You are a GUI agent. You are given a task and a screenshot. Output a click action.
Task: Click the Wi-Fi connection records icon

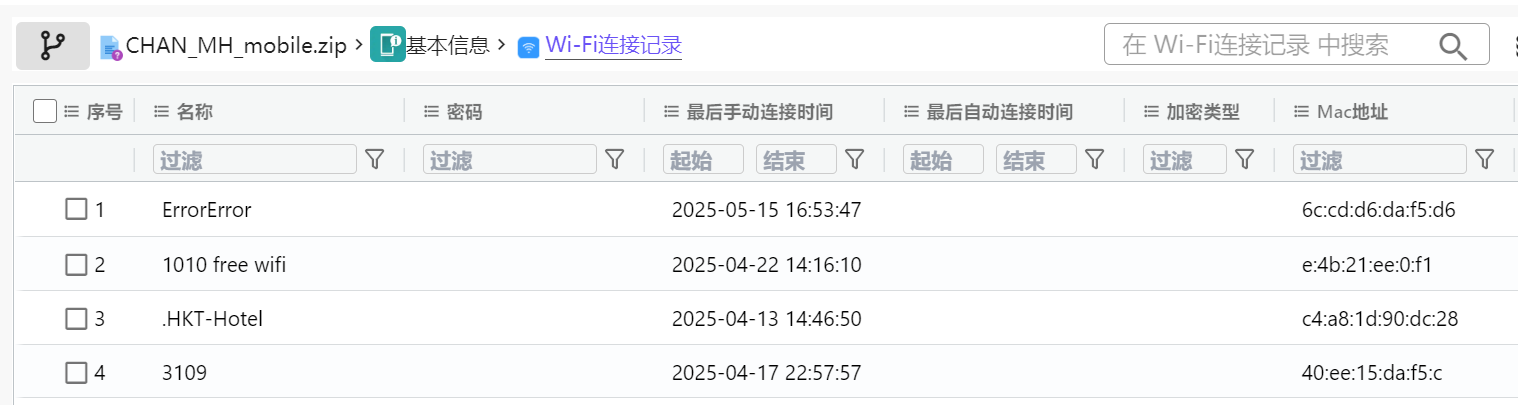point(528,47)
